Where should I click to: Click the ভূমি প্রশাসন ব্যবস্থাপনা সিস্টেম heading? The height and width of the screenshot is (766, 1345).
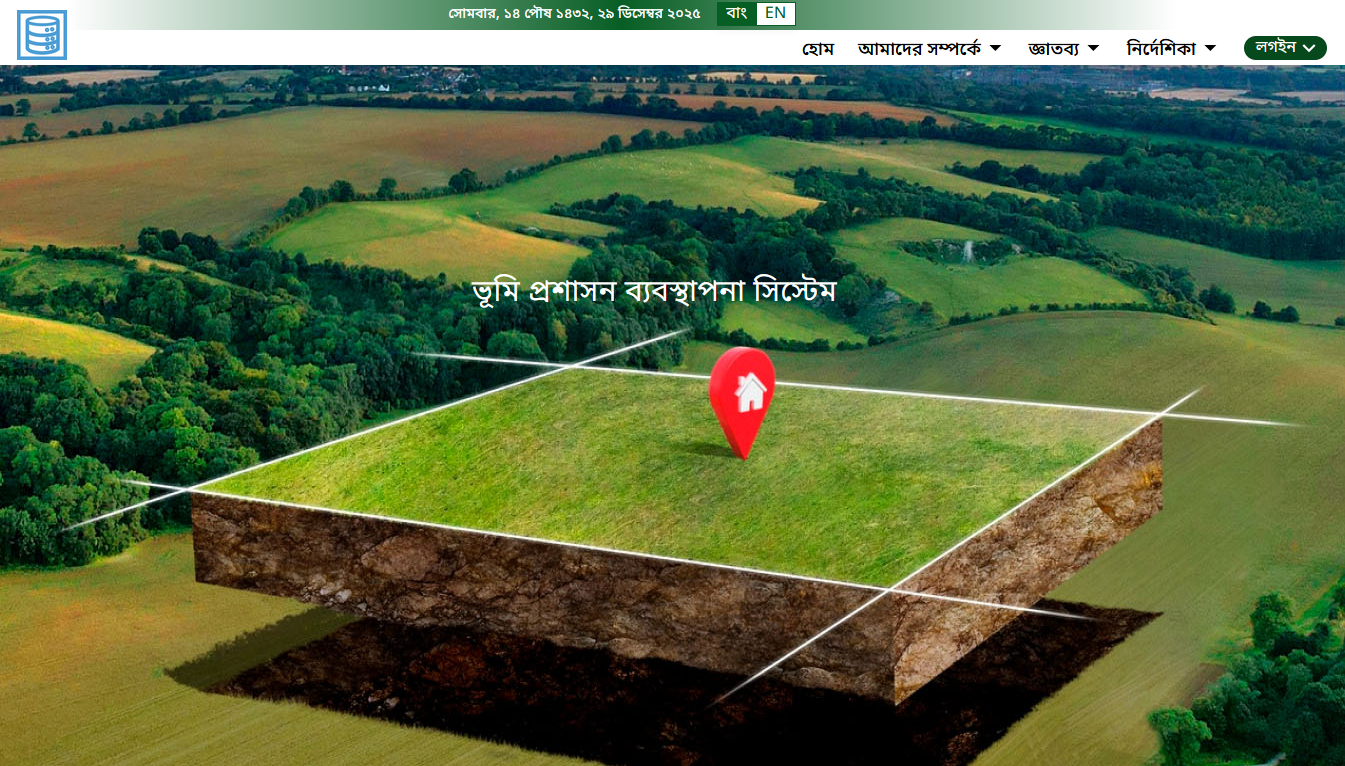pos(653,291)
